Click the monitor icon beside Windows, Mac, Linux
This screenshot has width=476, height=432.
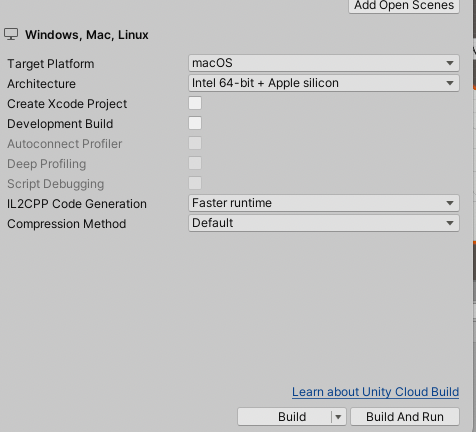11,34
